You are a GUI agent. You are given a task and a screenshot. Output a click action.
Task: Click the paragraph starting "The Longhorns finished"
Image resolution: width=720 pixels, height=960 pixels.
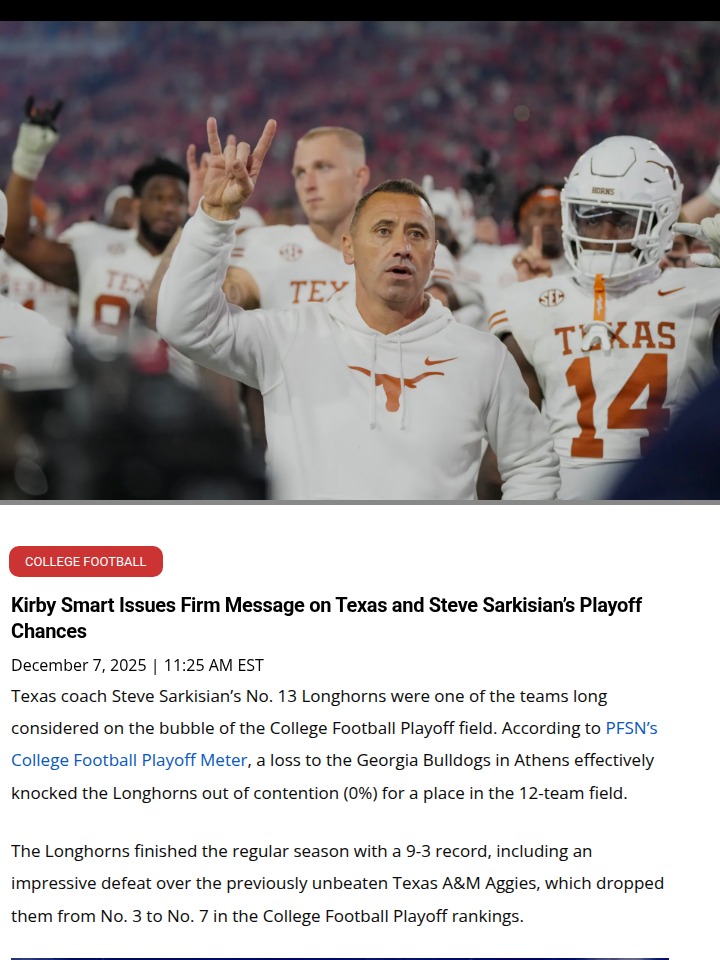coord(337,883)
